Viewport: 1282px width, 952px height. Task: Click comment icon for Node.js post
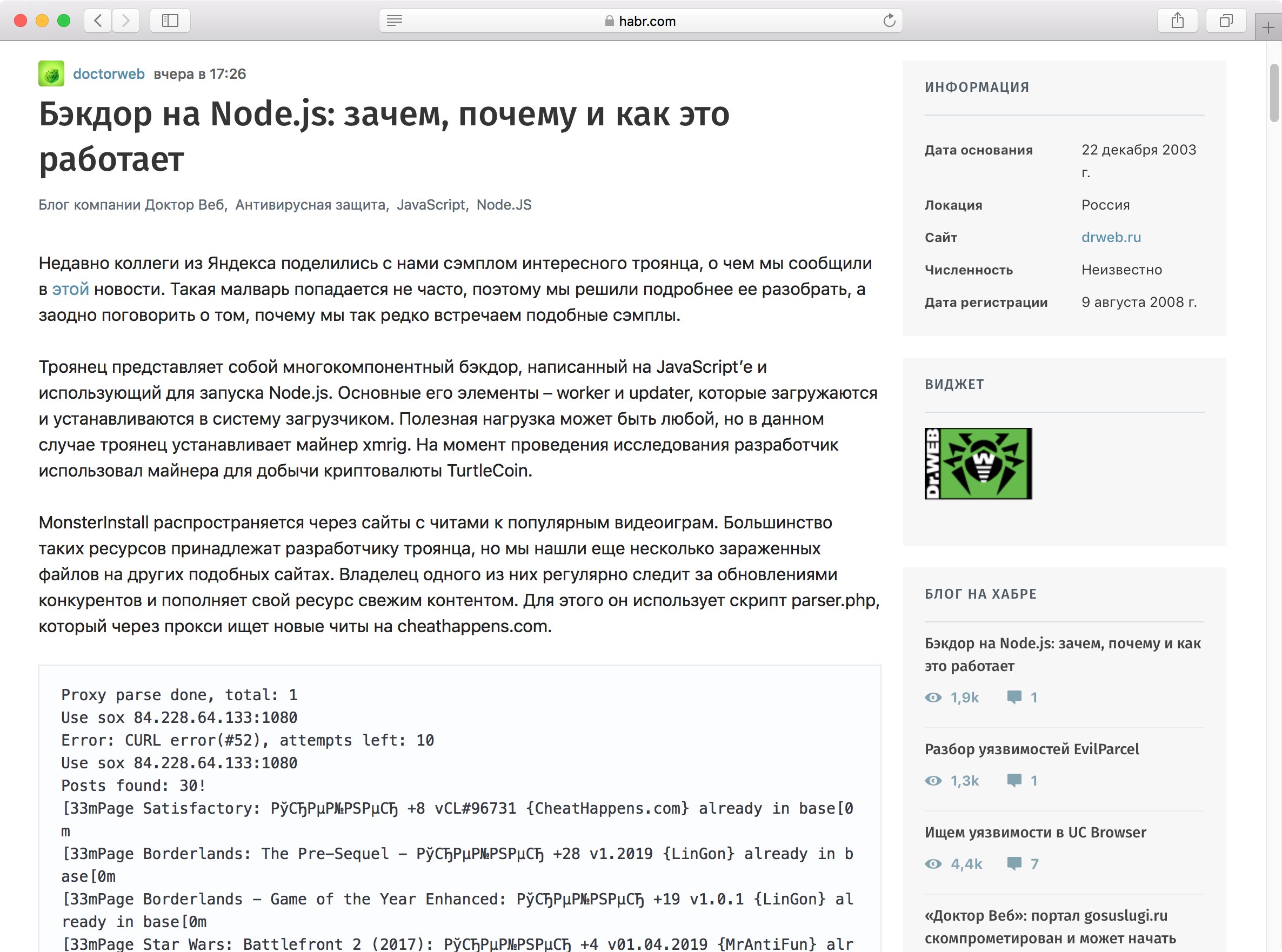click(1014, 698)
